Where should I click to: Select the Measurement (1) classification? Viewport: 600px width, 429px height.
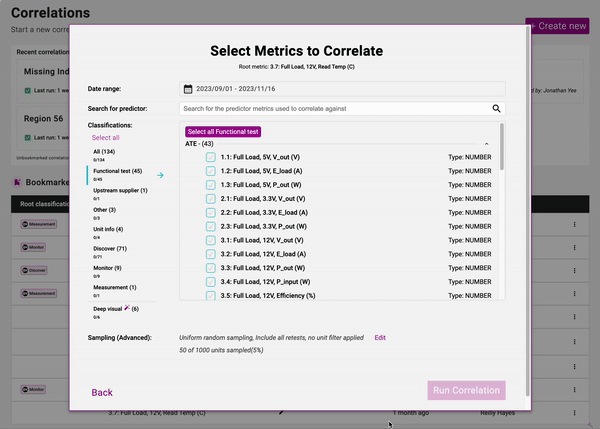pyautogui.click(x=114, y=287)
